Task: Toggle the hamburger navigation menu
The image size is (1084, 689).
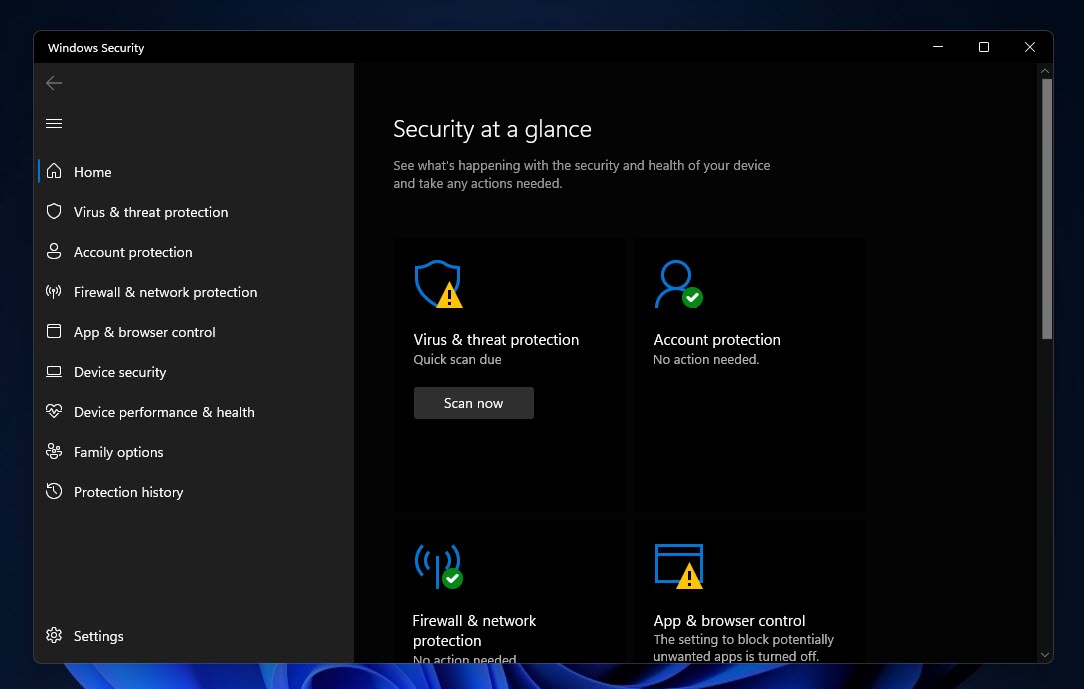Action: (54, 123)
